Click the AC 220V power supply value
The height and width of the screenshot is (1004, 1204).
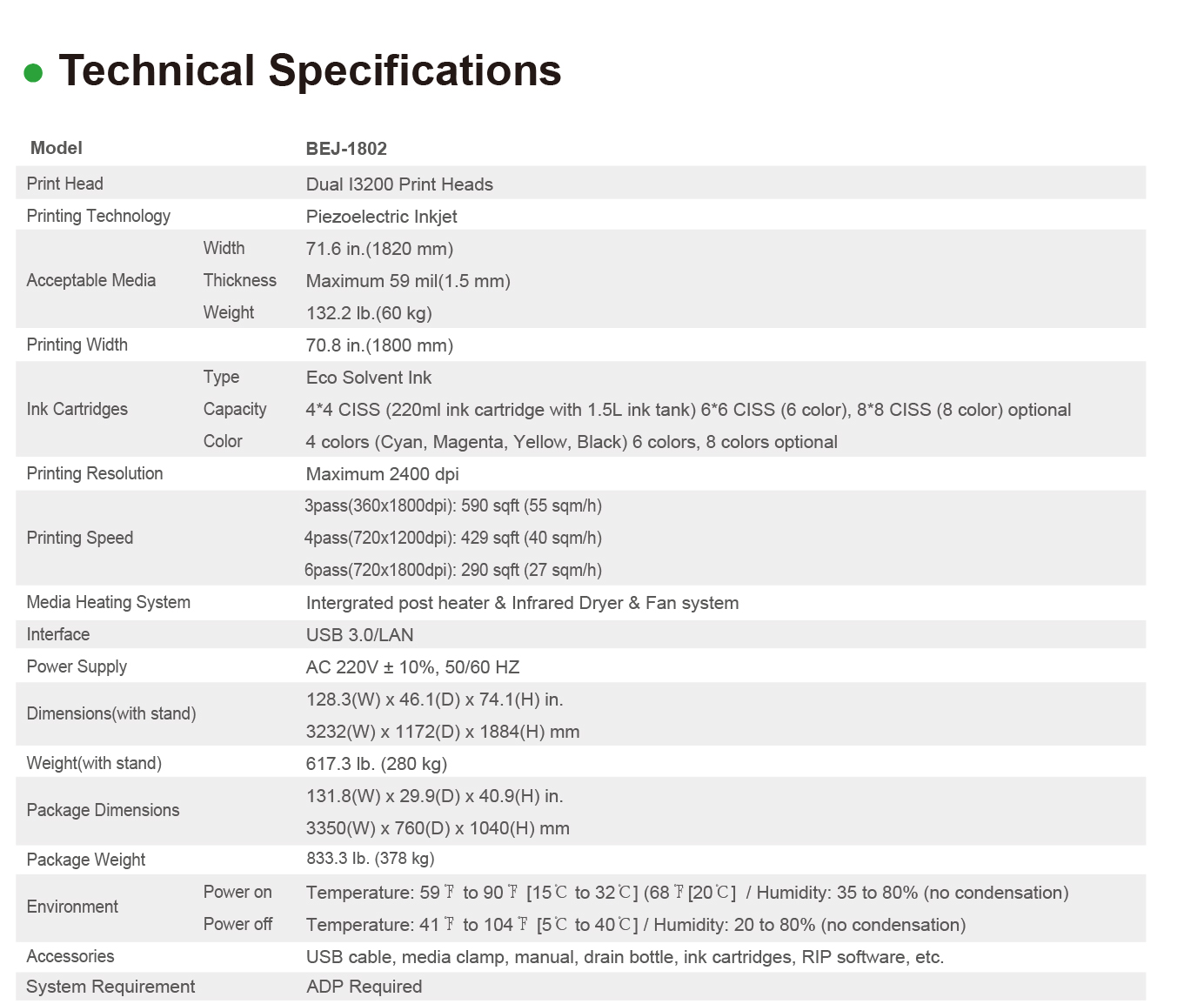(x=412, y=667)
